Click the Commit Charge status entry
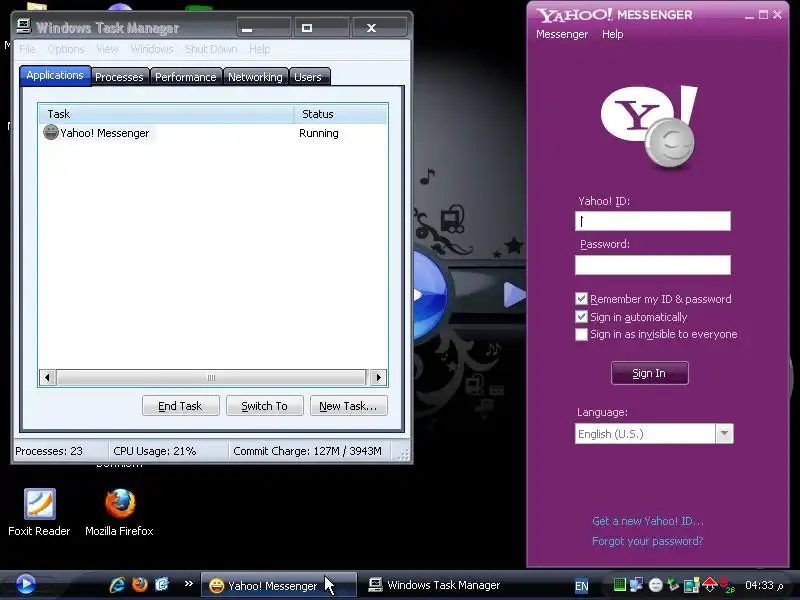The image size is (800, 600). pyautogui.click(x=307, y=451)
